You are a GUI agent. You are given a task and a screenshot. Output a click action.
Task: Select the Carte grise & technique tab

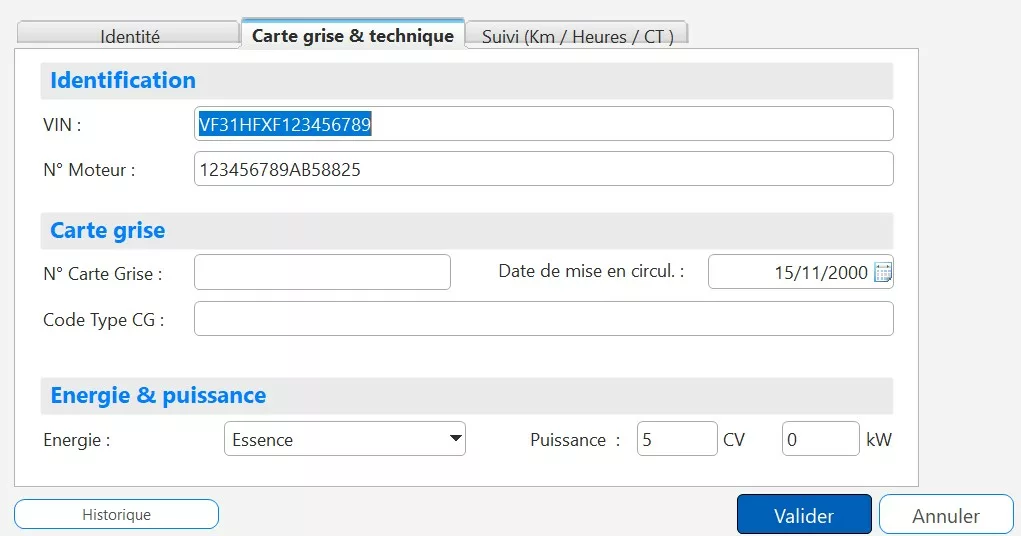pyautogui.click(x=353, y=35)
